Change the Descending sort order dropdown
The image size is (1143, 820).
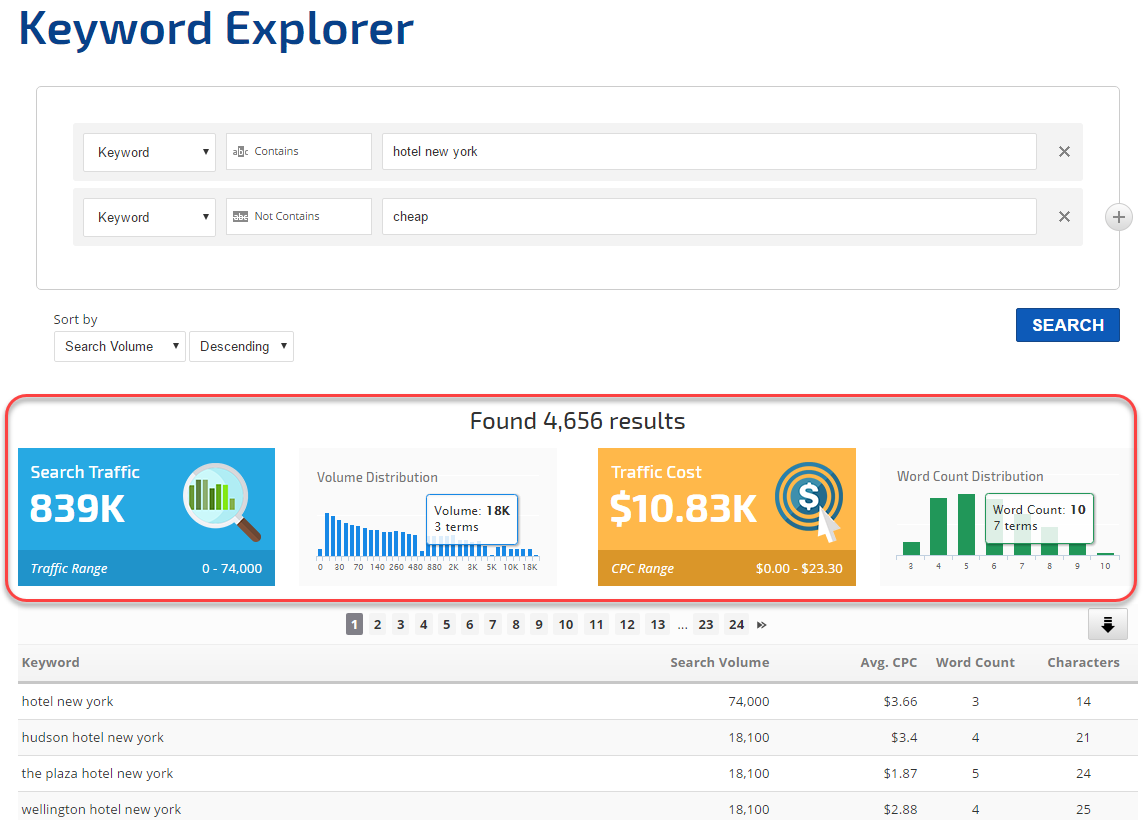[x=241, y=346]
